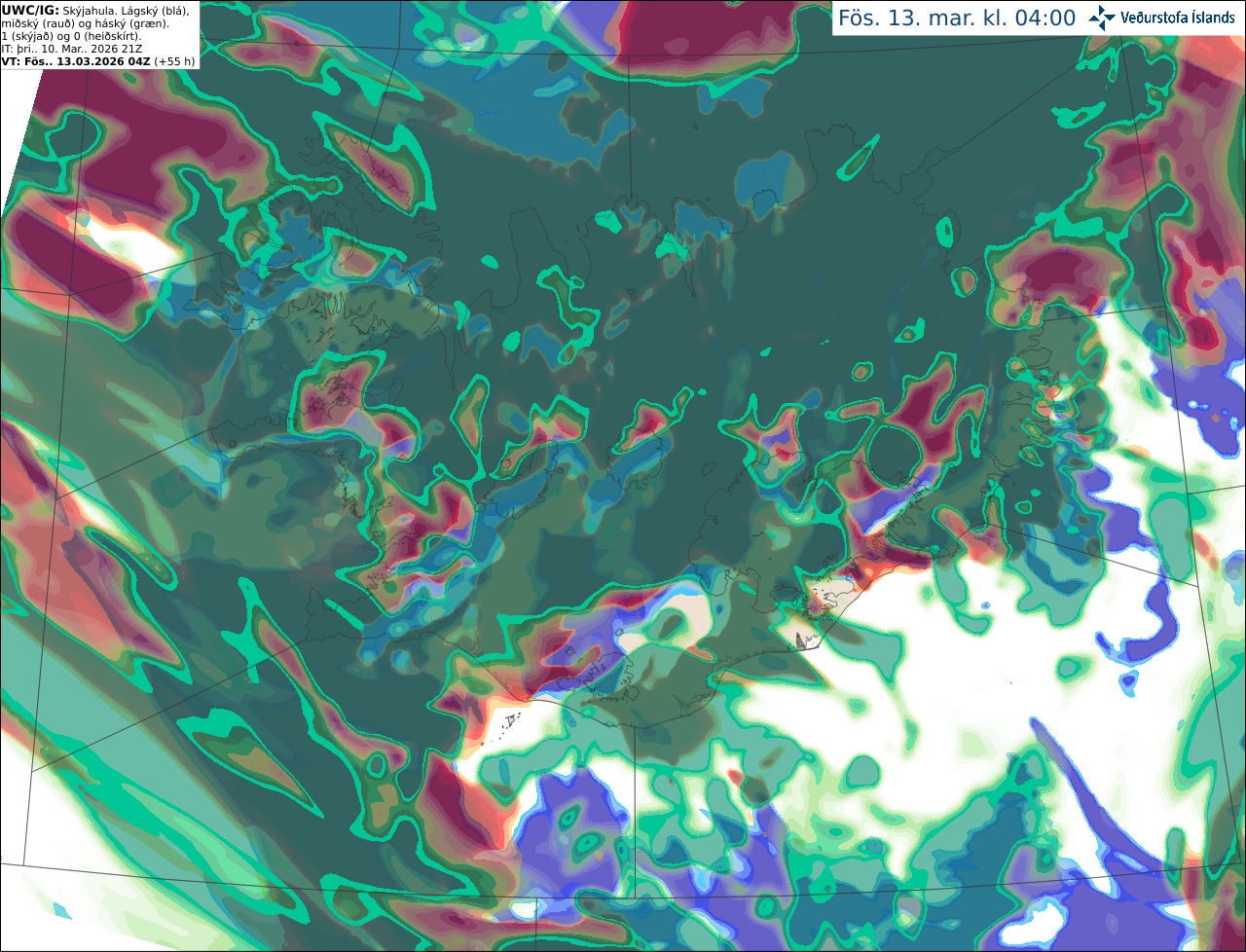Click 'IT: þri.. 10. Mar.. 2026 21Z' line
Image resolution: width=1246 pixels, height=952 pixels.
(71, 49)
